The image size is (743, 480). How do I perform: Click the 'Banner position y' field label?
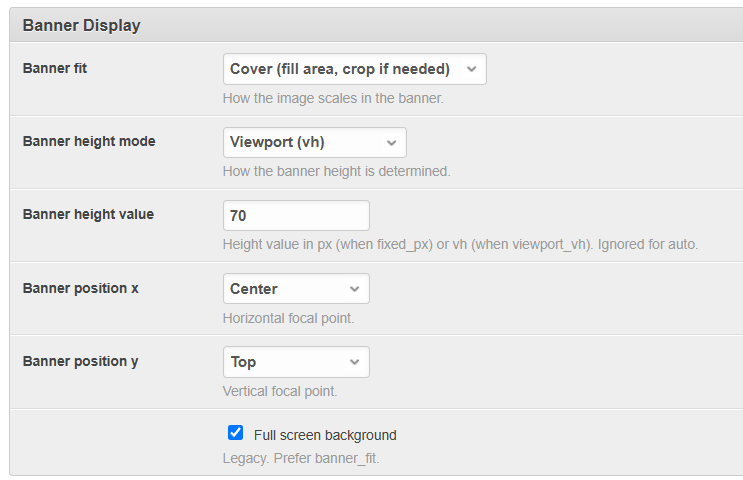[x=80, y=361]
